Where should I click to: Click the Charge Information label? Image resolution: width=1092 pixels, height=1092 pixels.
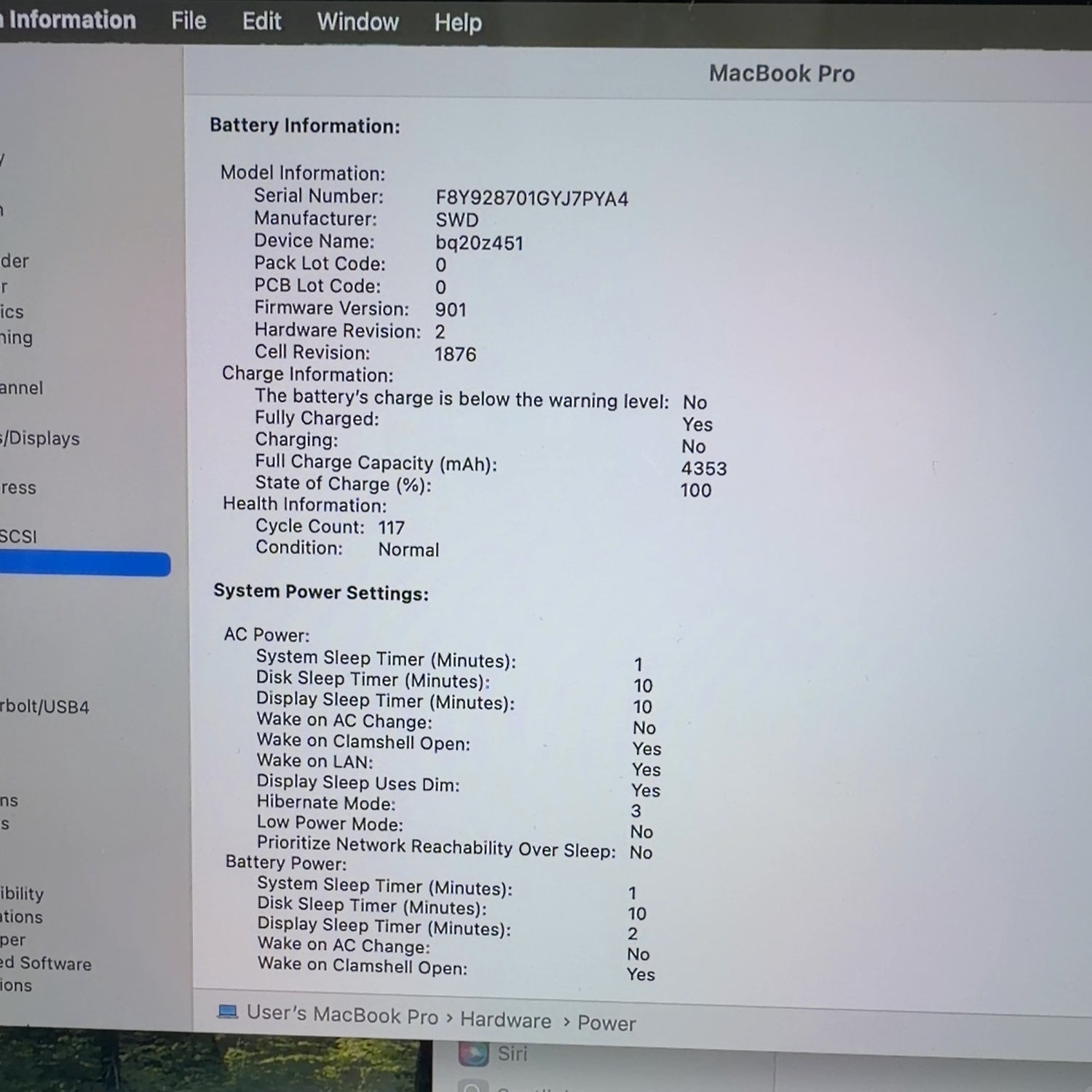point(307,374)
